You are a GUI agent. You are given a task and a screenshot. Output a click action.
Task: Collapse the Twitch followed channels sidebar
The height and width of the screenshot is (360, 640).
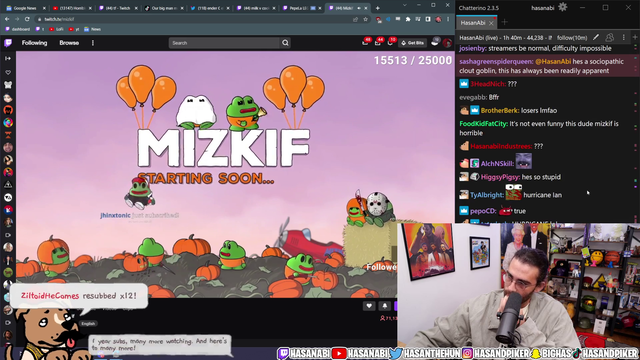point(8,58)
